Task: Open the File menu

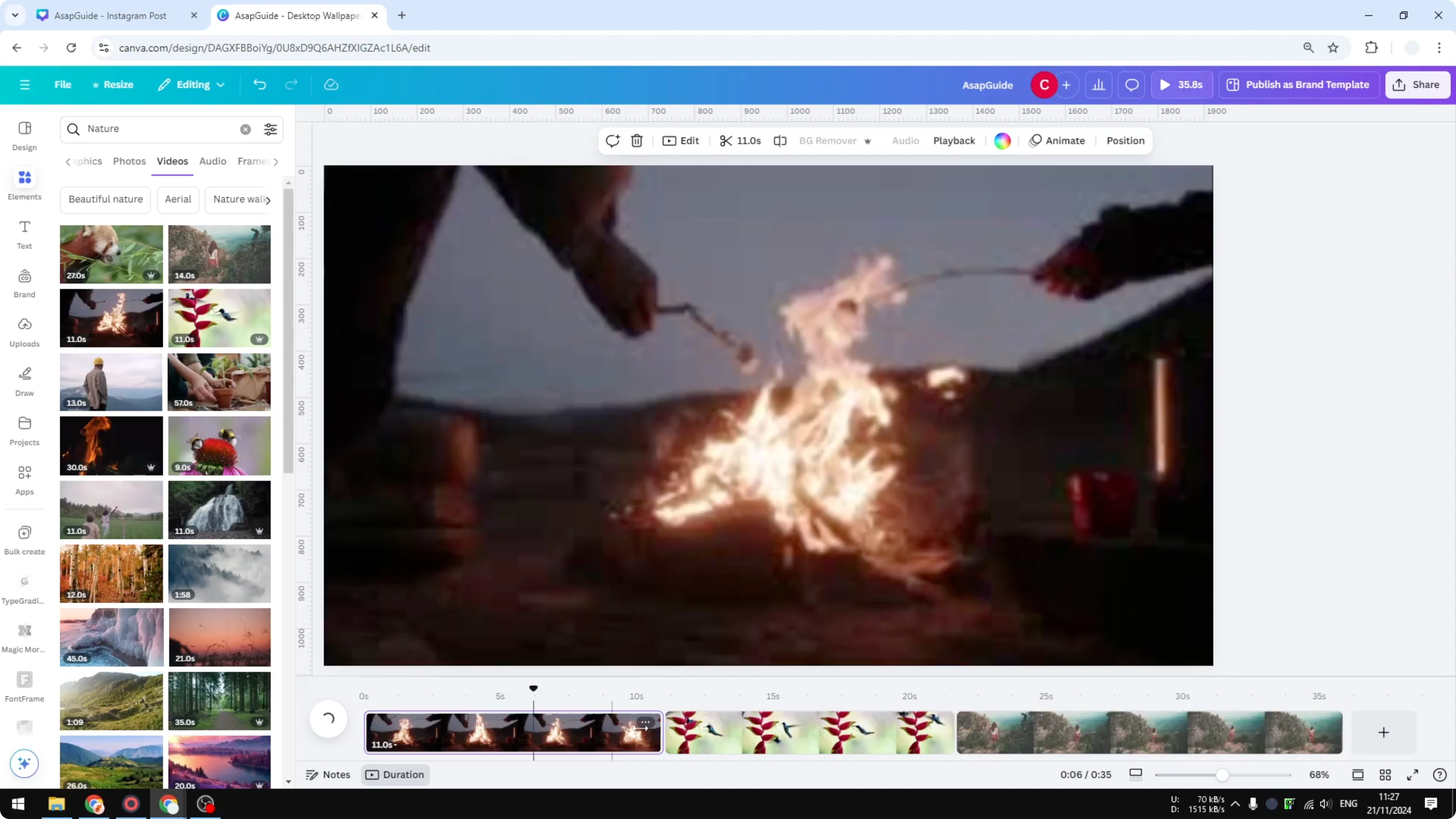Action: point(63,84)
